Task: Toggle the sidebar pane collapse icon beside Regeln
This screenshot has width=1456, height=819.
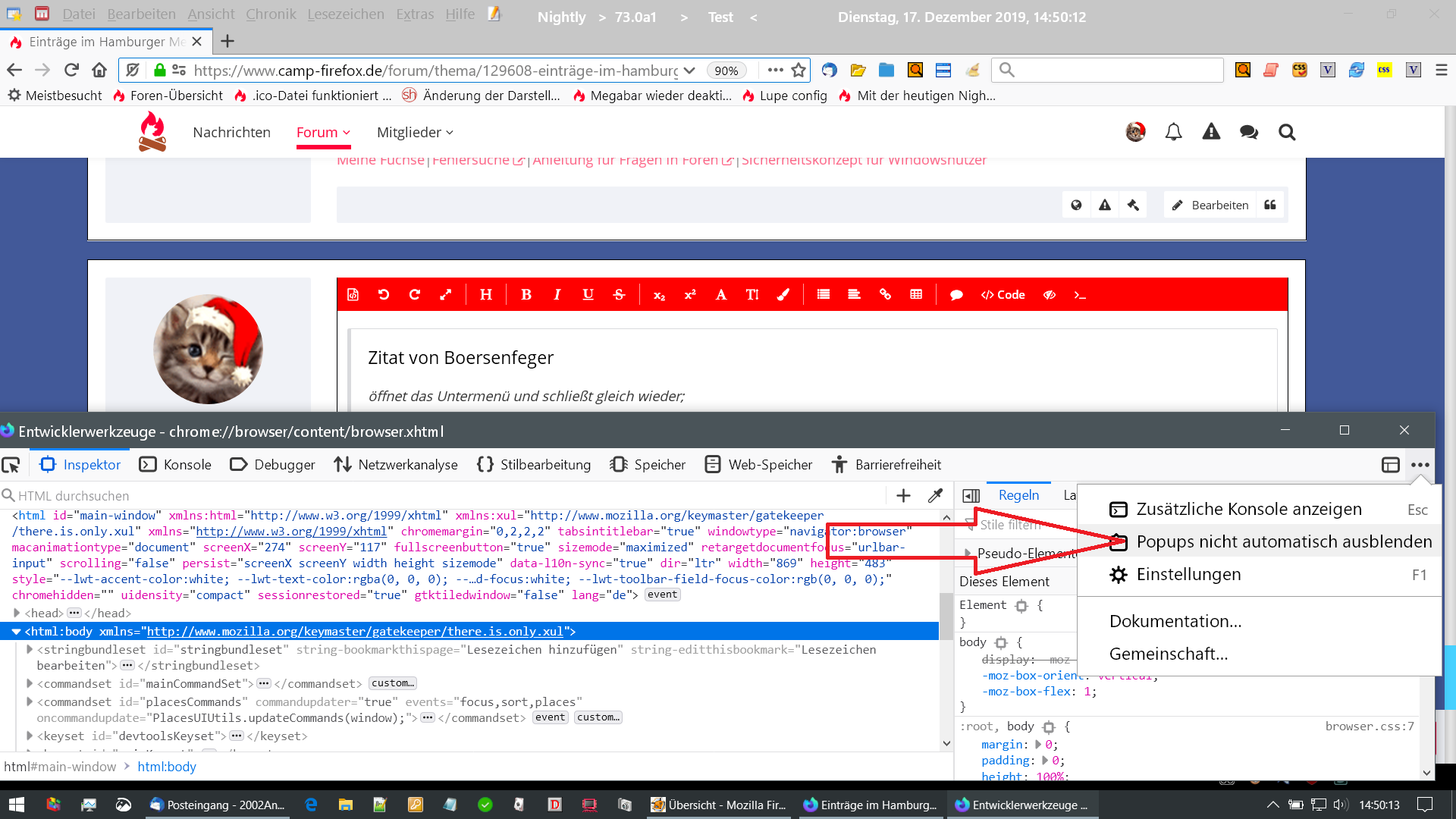Action: click(x=971, y=496)
